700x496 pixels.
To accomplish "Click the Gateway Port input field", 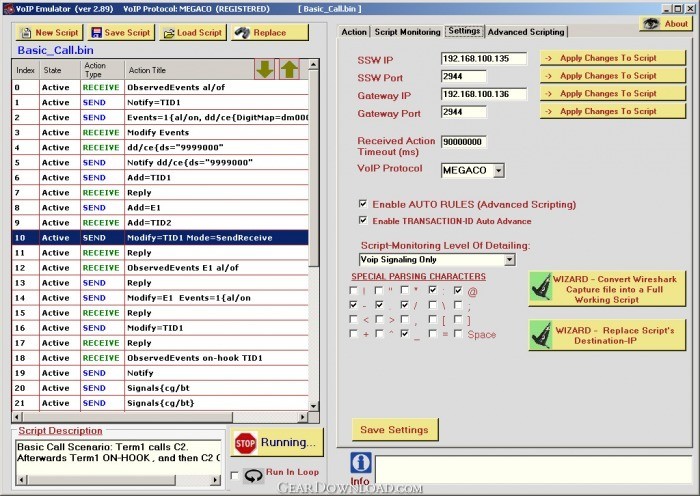I will click(463, 112).
